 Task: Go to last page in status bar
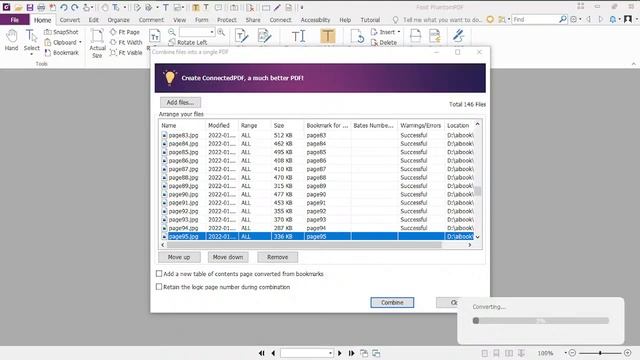click(x=351, y=353)
